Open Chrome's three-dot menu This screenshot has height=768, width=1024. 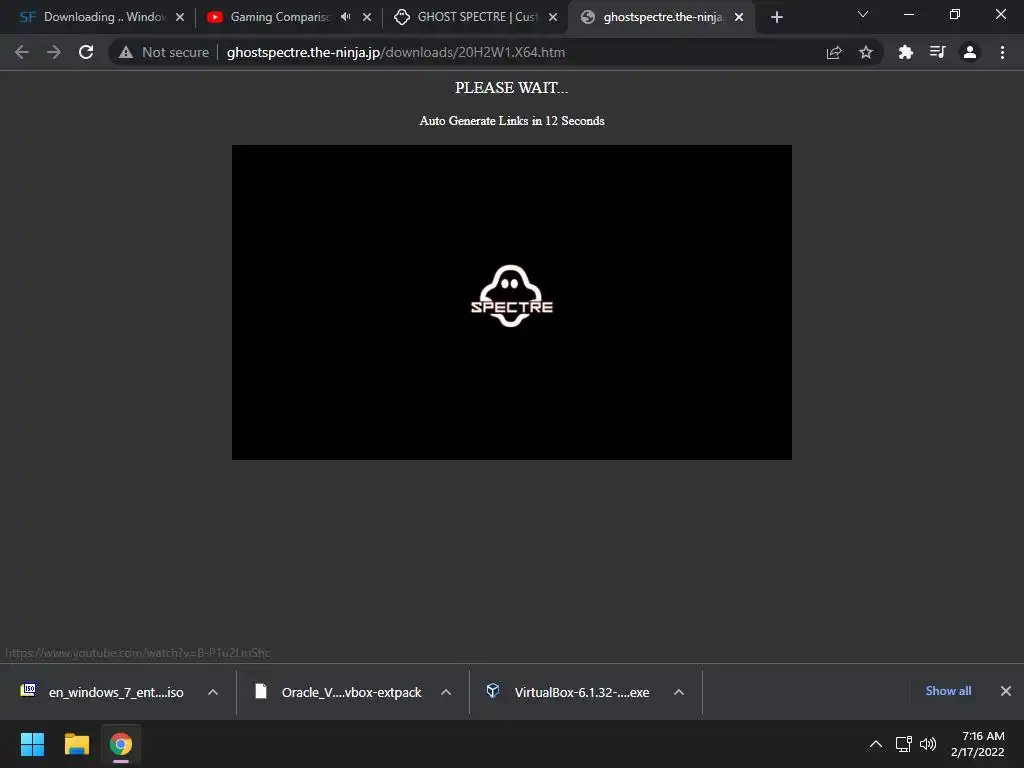tap(1002, 52)
